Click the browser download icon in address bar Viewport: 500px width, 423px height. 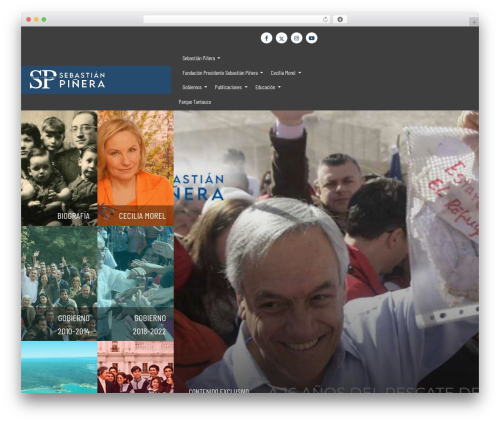[340, 20]
